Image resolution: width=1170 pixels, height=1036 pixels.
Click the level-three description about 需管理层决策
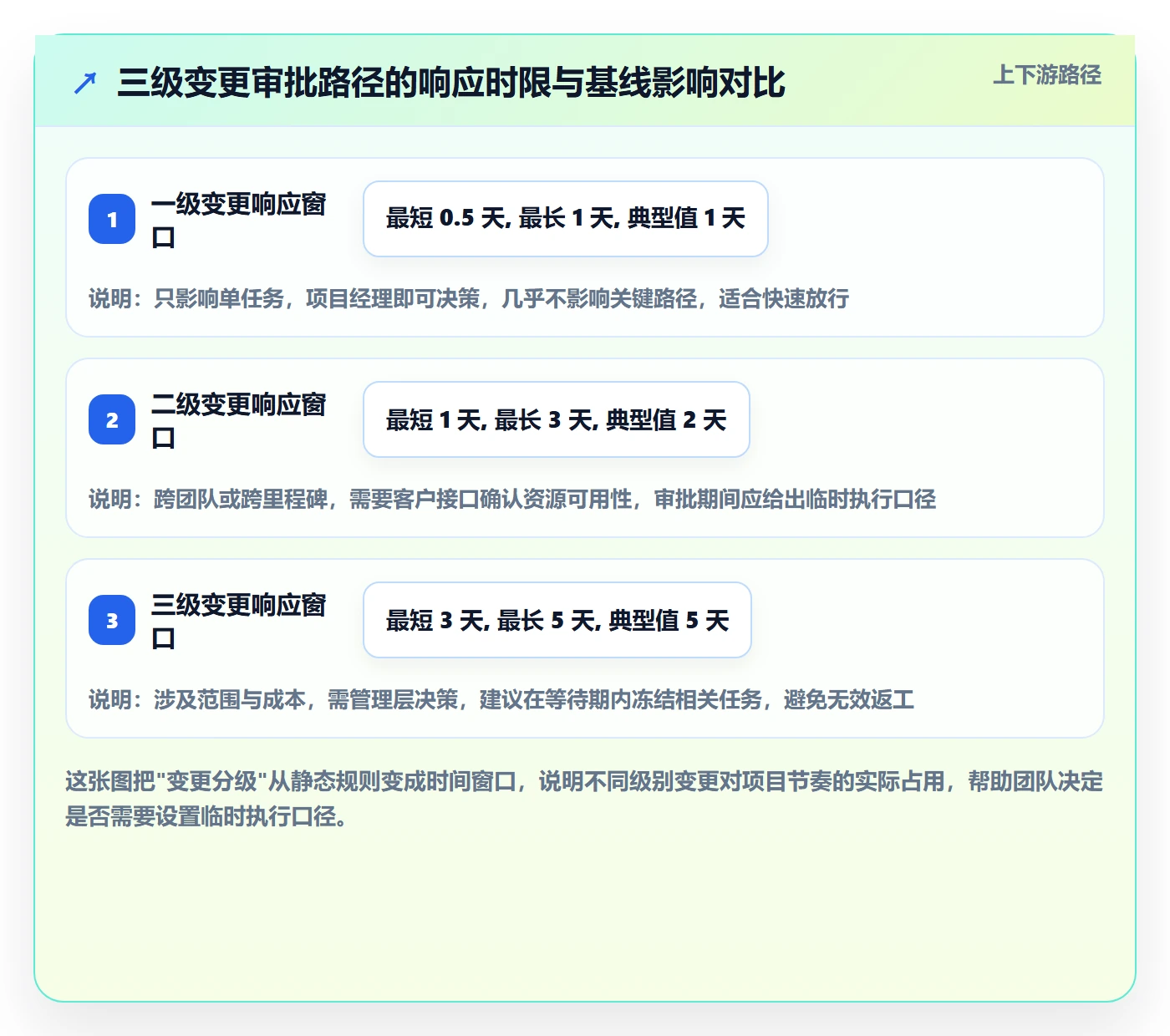501,699
